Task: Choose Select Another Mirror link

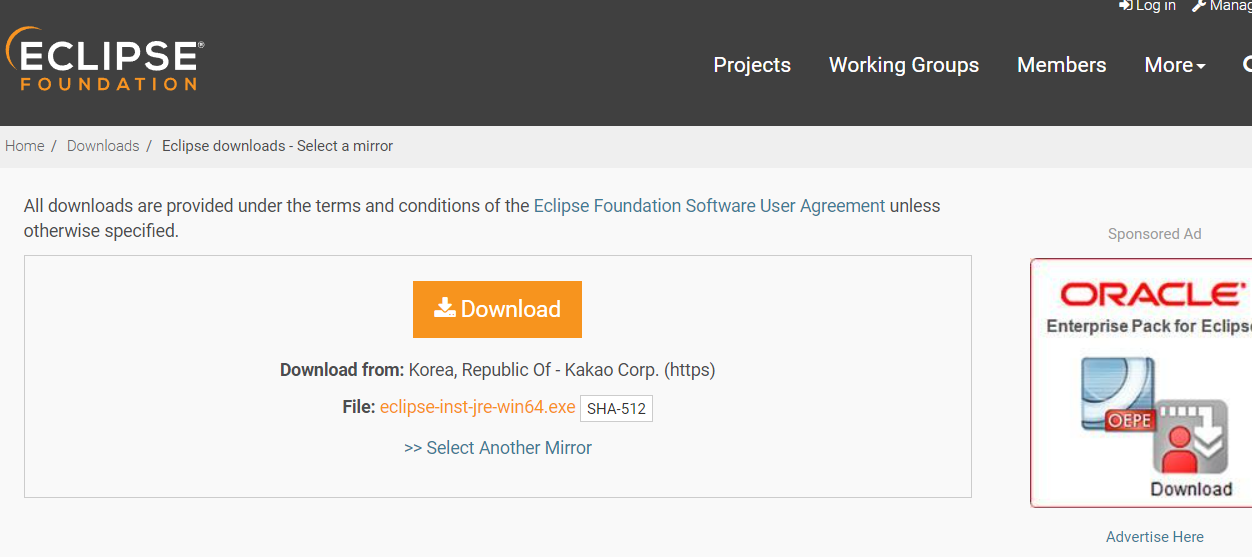Action: [x=498, y=448]
